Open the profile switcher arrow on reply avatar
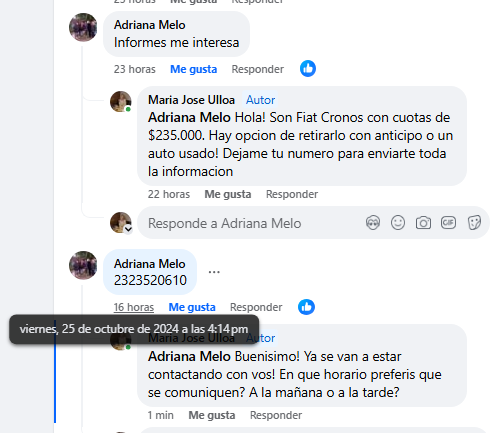 click(x=128, y=229)
